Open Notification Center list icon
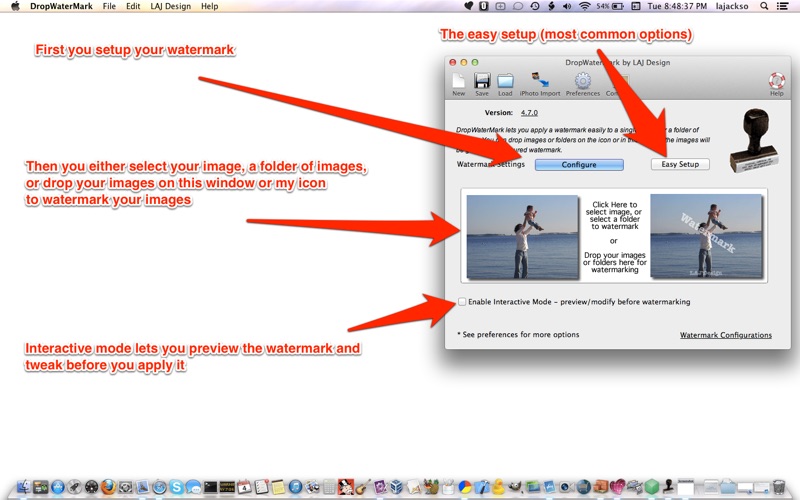 tap(782, 6)
